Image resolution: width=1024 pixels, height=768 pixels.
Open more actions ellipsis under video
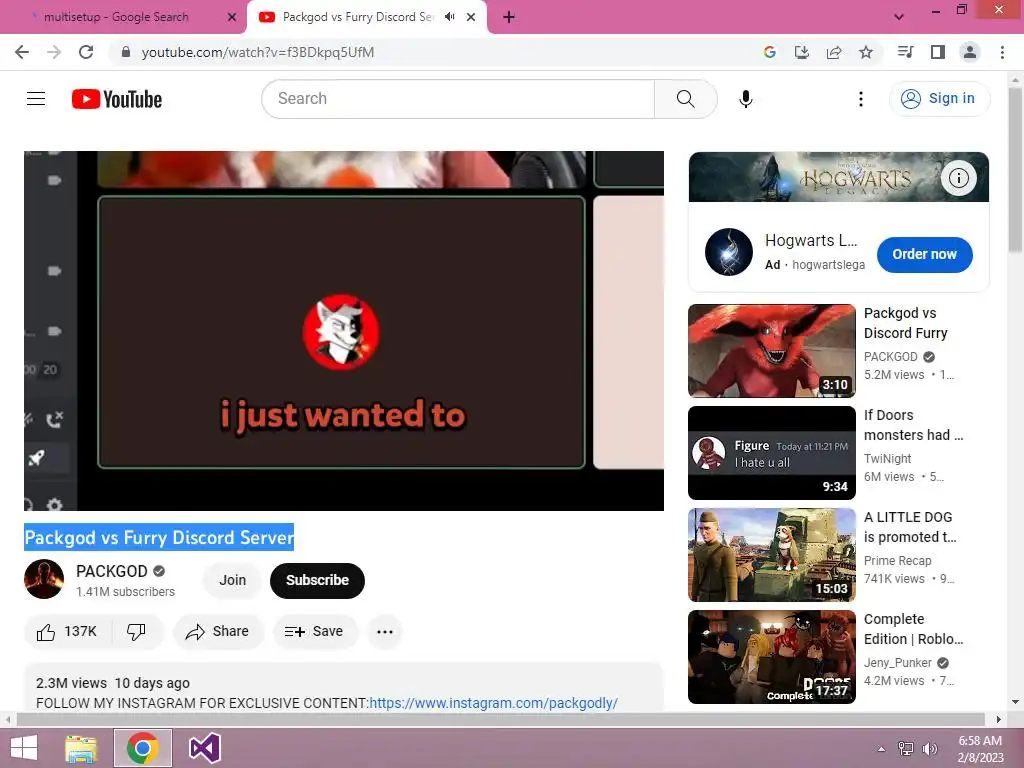385,632
